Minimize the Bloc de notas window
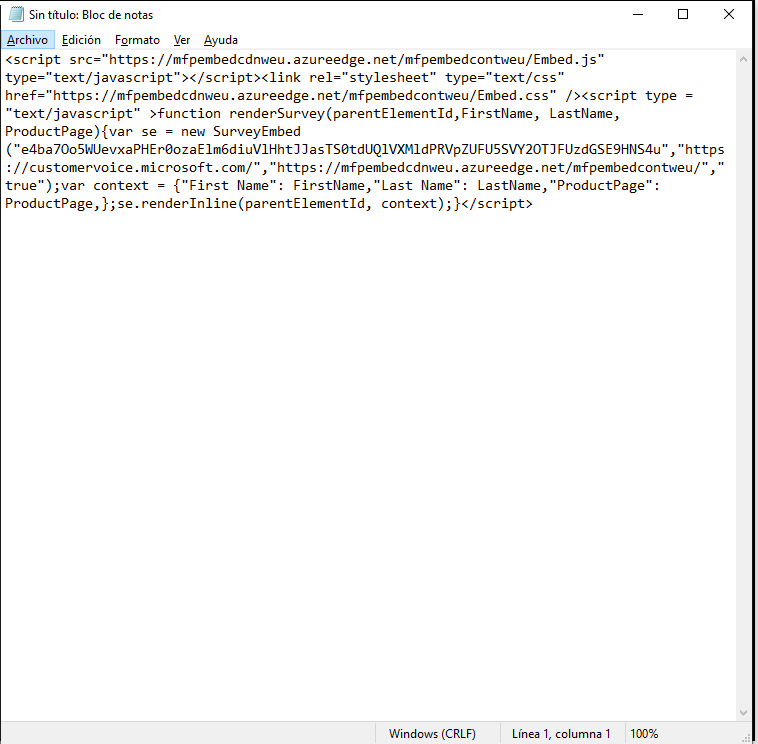The height and width of the screenshot is (744, 758). [638, 15]
